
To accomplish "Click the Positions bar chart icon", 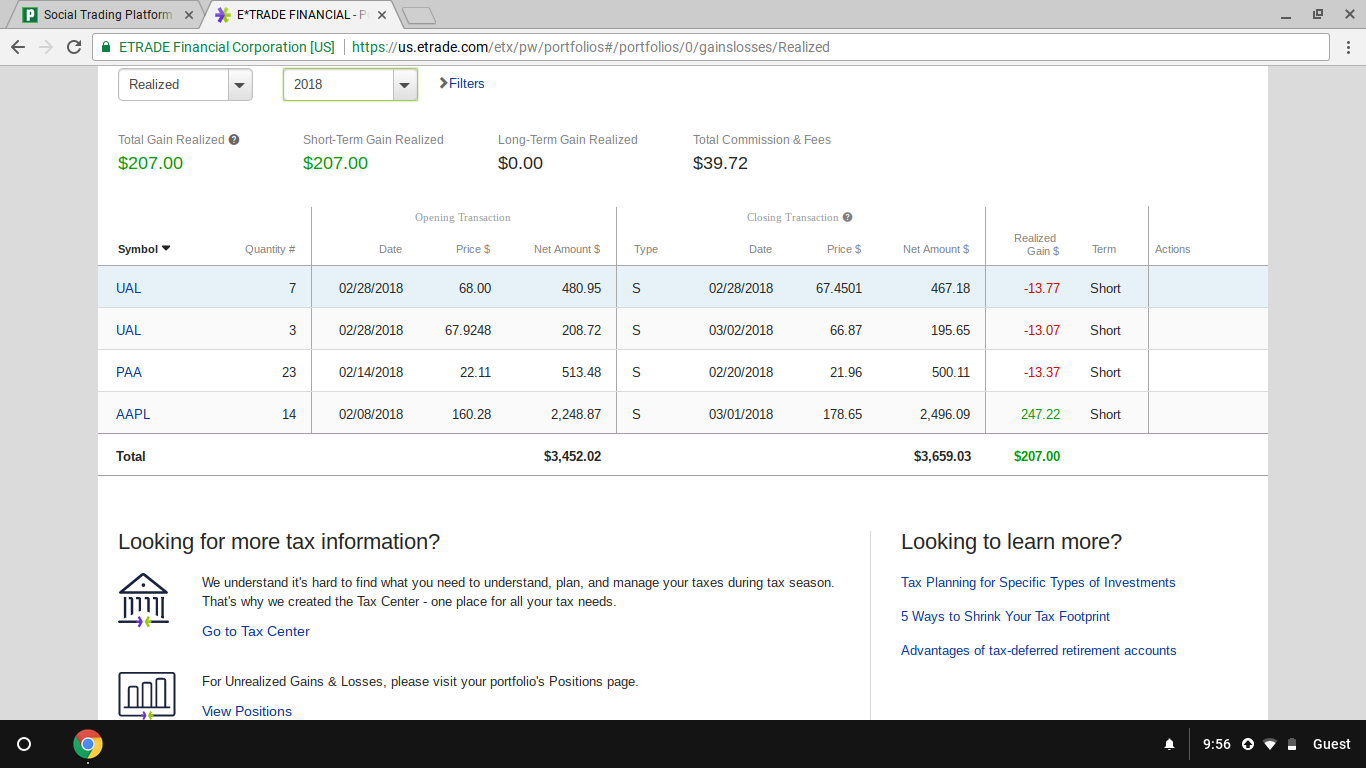I will pyautogui.click(x=146, y=695).
